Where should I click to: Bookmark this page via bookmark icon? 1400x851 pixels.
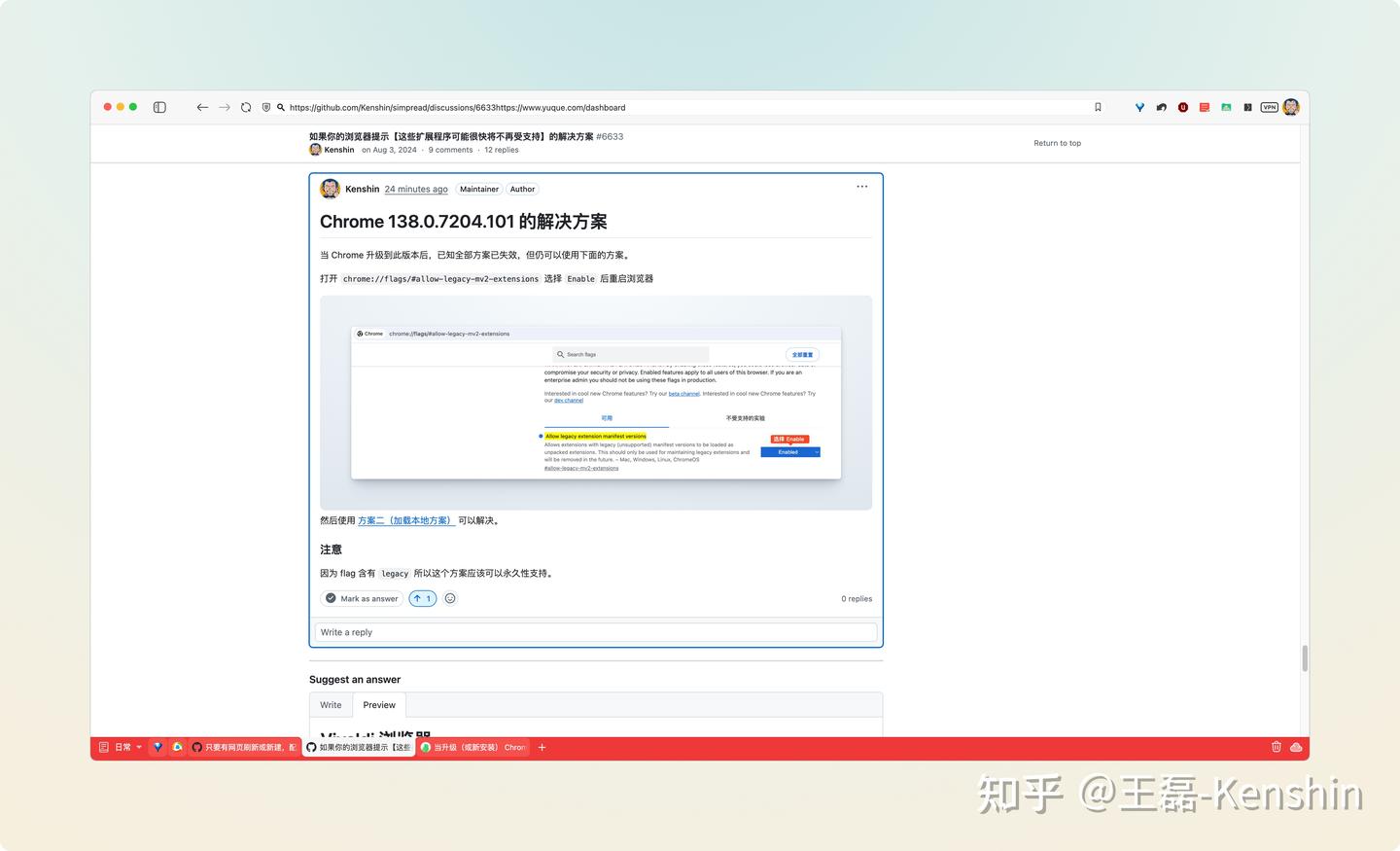[1098, 107]
